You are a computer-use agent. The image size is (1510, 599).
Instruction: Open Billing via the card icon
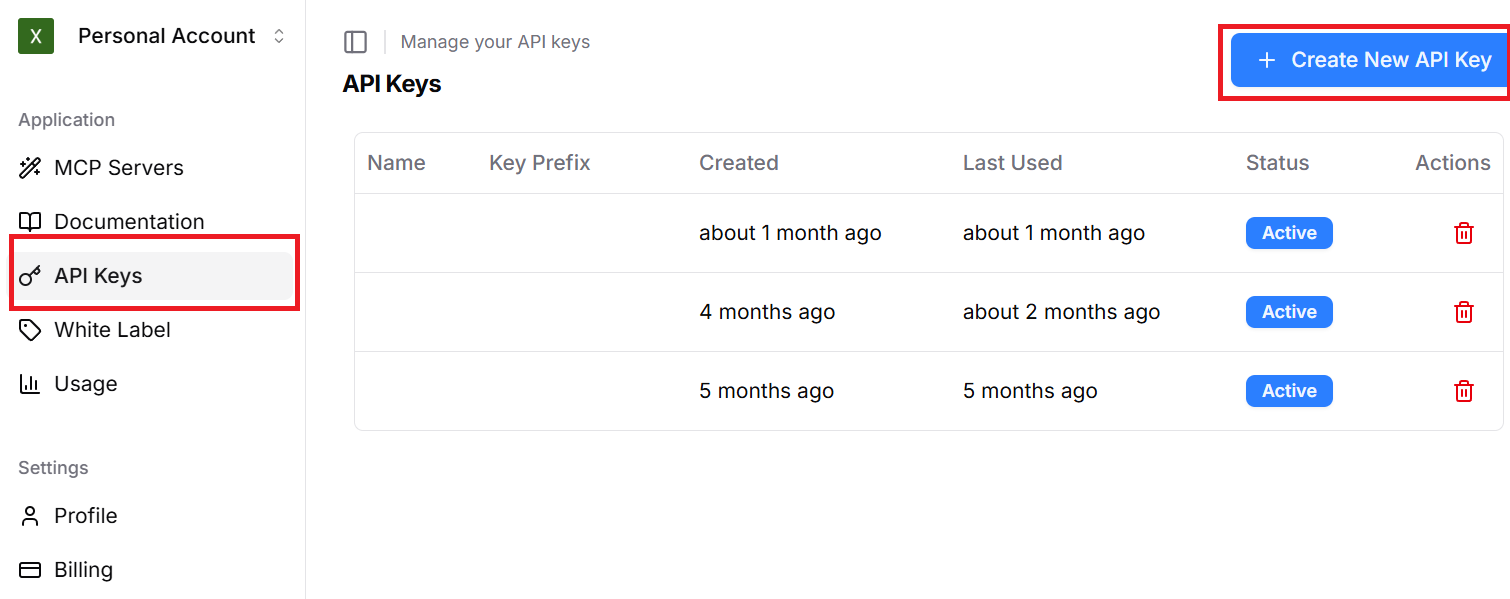click(30, 569)
